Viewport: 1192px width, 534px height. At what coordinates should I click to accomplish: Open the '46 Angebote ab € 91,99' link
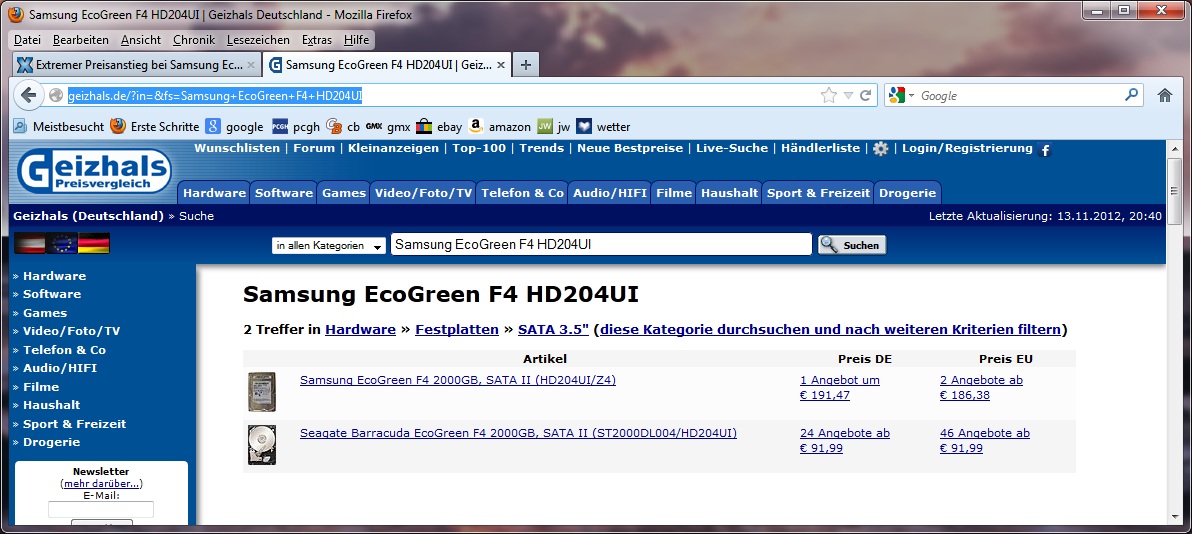pos(984,441)
